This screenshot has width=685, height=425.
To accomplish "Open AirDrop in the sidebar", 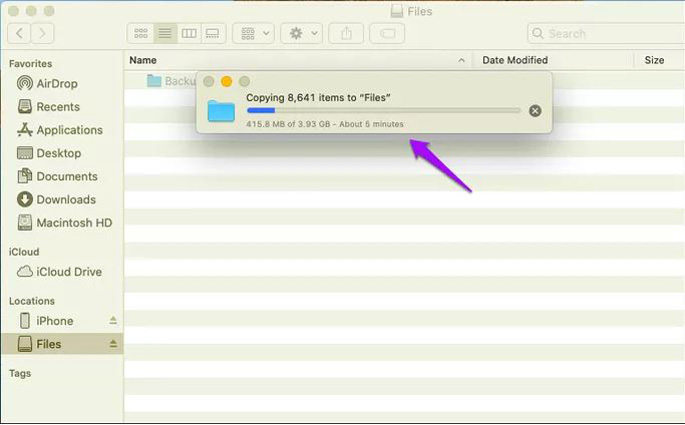I will tap(58, 84).
